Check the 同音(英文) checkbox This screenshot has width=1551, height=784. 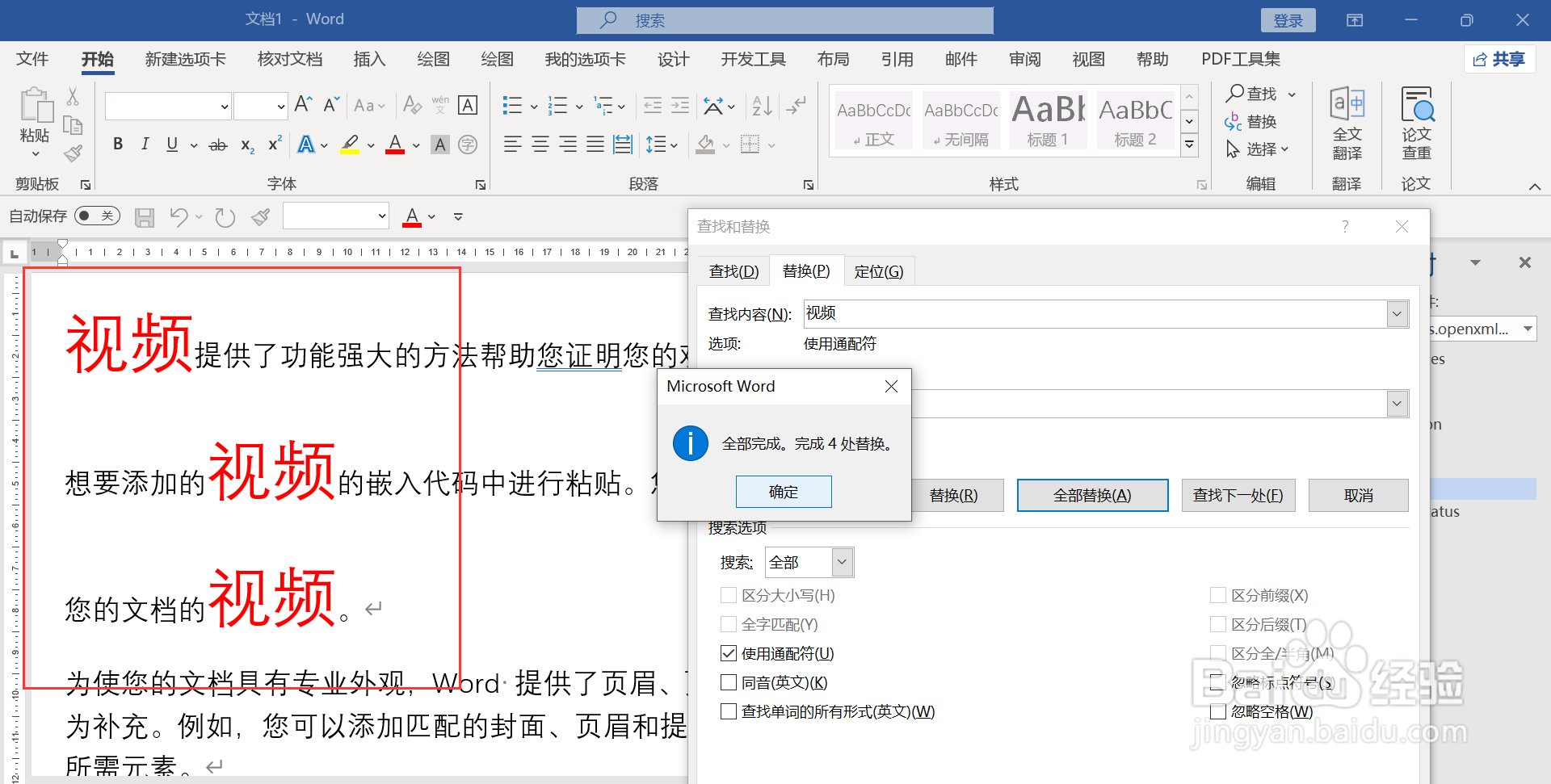pyautogui.click(x=729, y=682)
